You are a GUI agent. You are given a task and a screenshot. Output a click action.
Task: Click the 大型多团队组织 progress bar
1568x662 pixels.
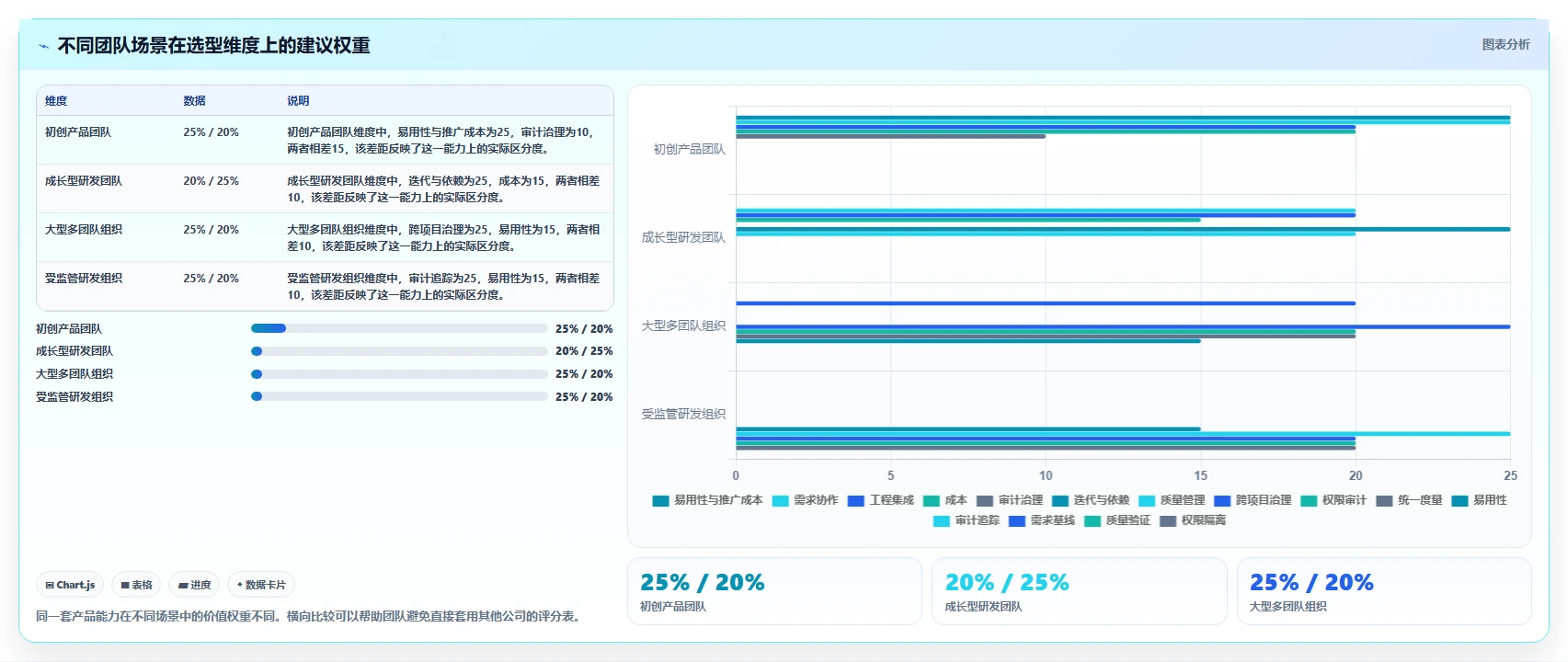[399, 374]
